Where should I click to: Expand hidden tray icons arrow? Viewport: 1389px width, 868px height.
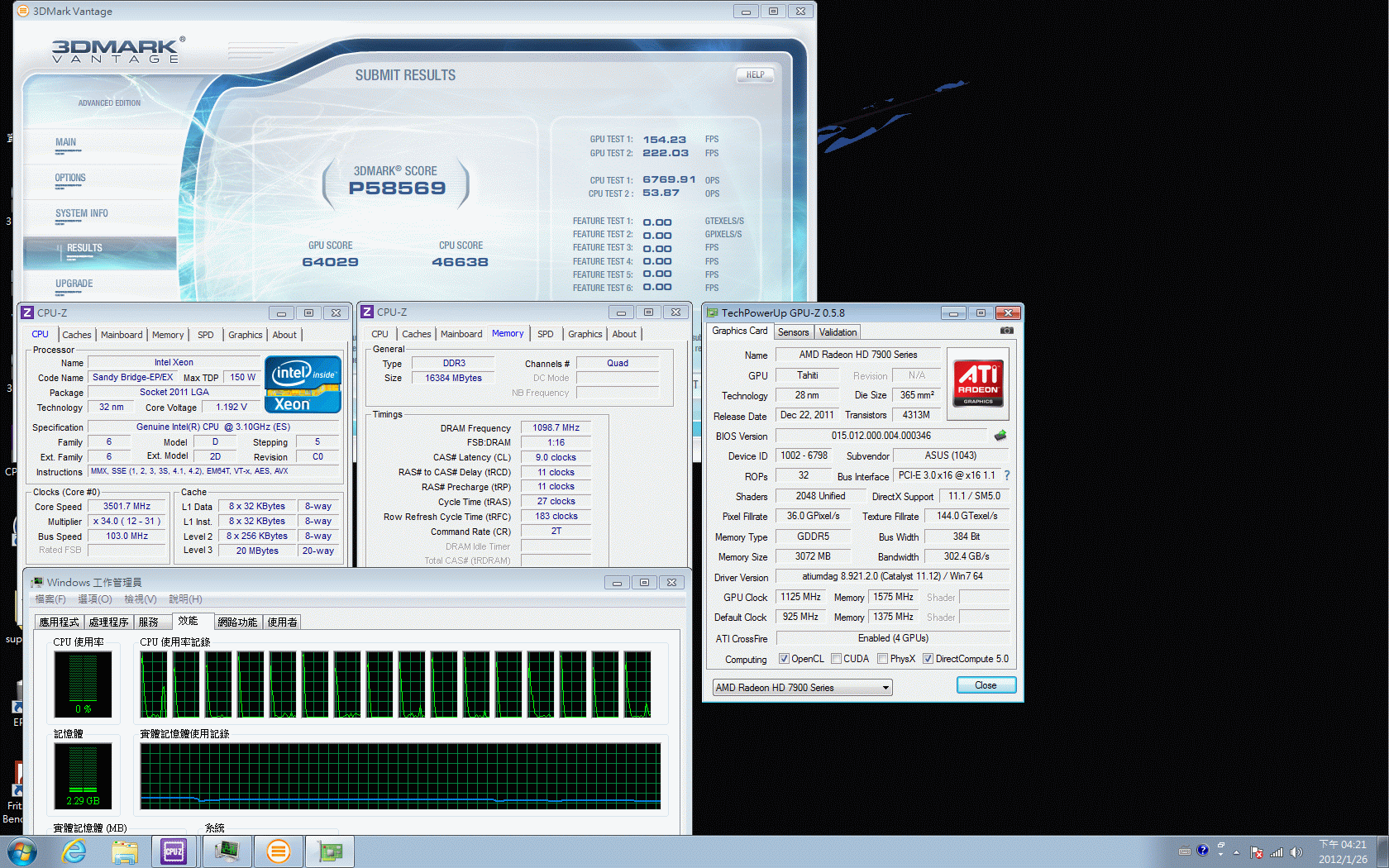click(x=1237, y=852)
